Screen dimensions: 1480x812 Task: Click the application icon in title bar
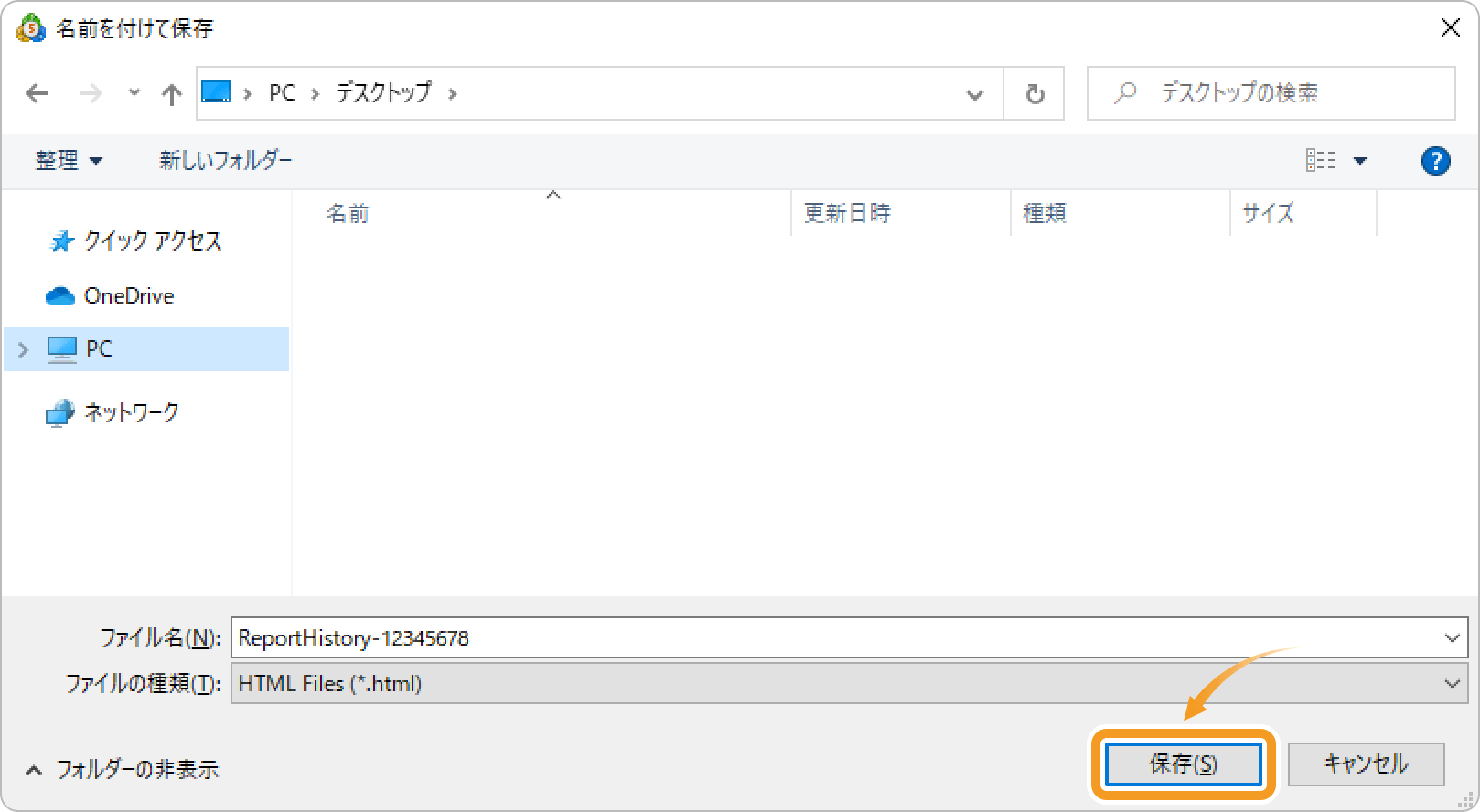pos(31,28)
